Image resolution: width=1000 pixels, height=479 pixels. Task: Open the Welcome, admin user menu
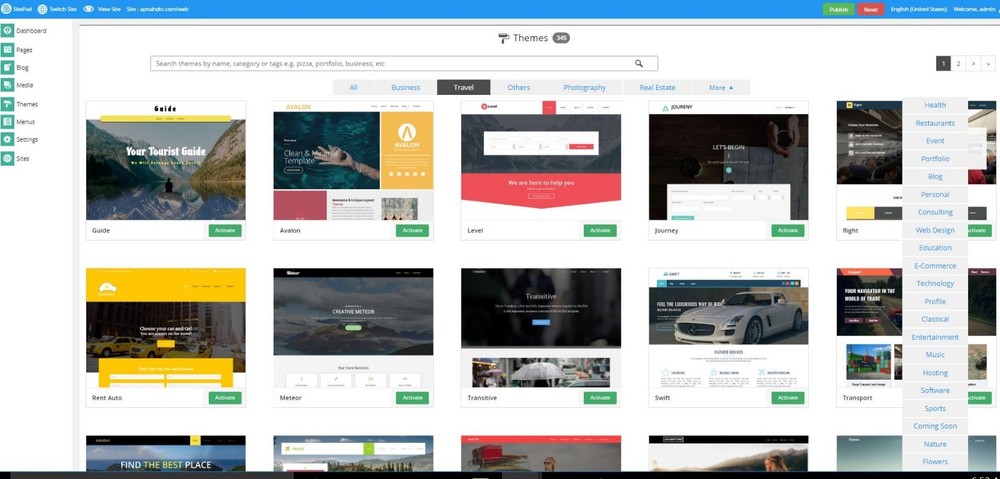click(x=974, y=9)
